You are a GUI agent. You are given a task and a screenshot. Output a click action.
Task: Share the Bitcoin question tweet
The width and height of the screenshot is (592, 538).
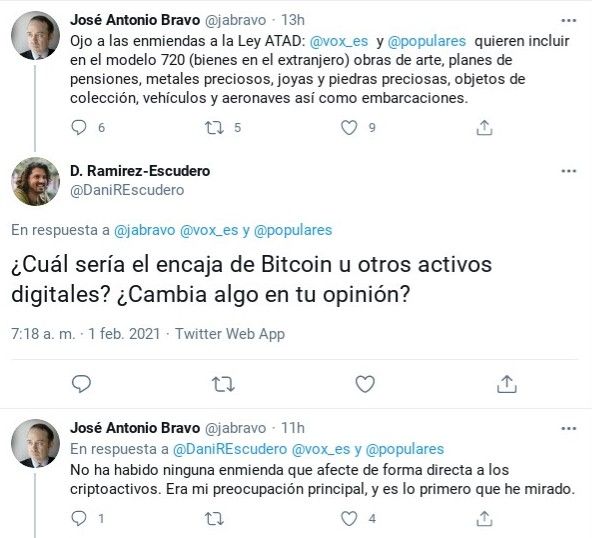(507, 384)
